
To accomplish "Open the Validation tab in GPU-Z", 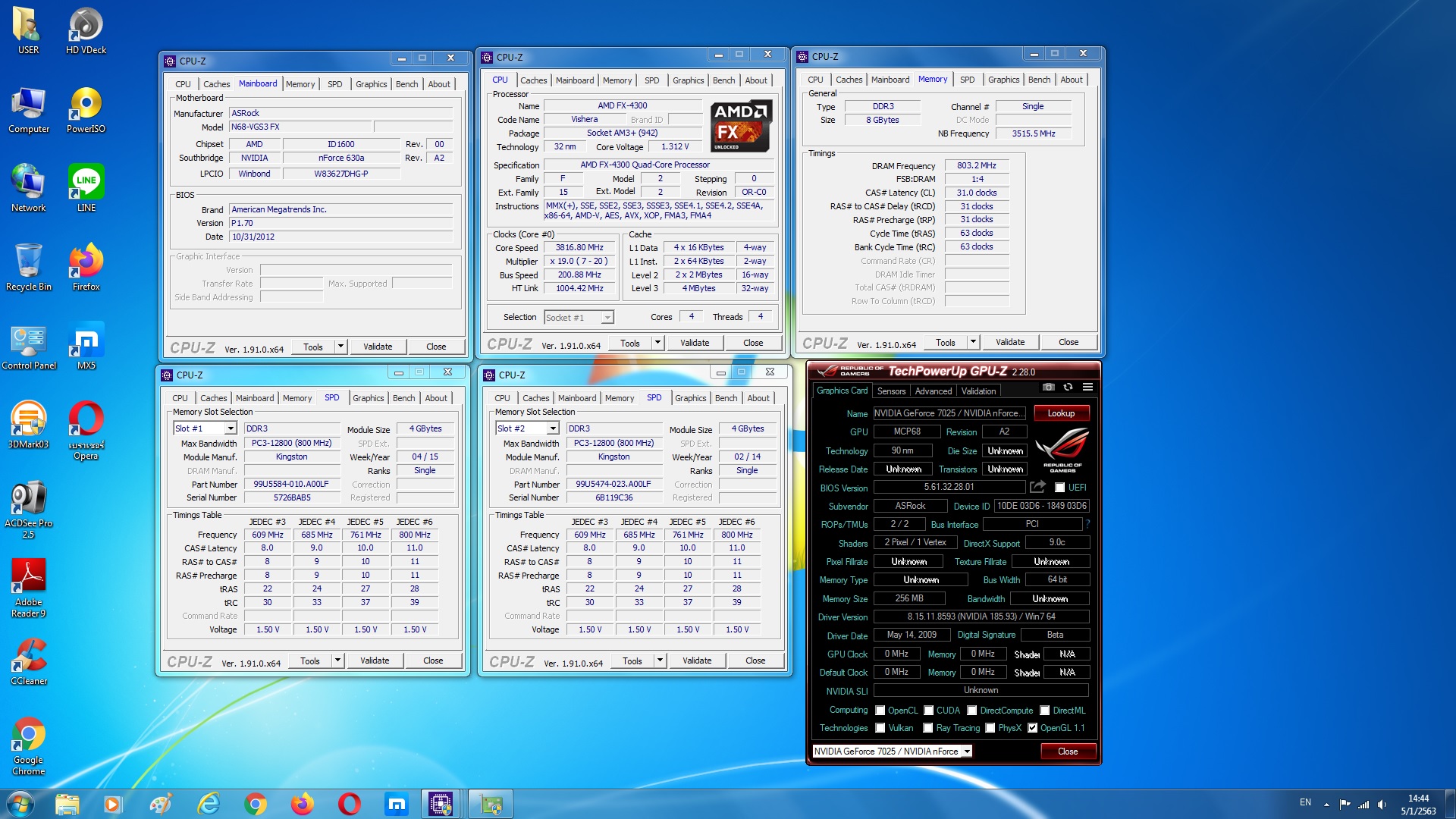I will point(978,391).
